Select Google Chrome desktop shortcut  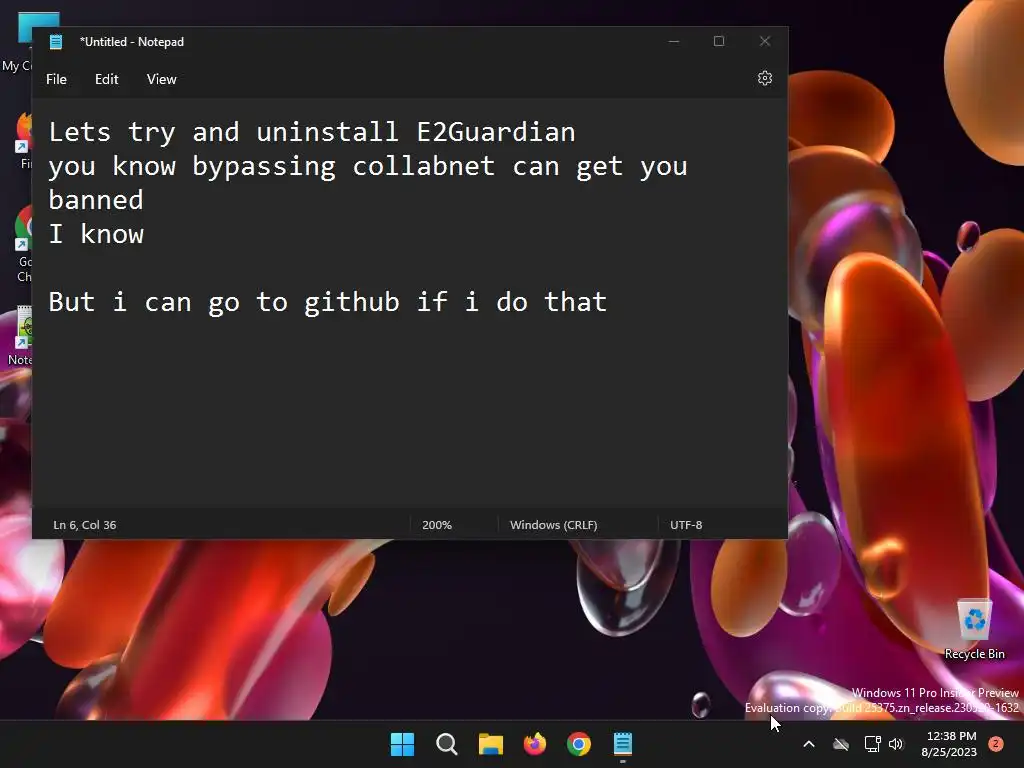click(x=24, y=243)
